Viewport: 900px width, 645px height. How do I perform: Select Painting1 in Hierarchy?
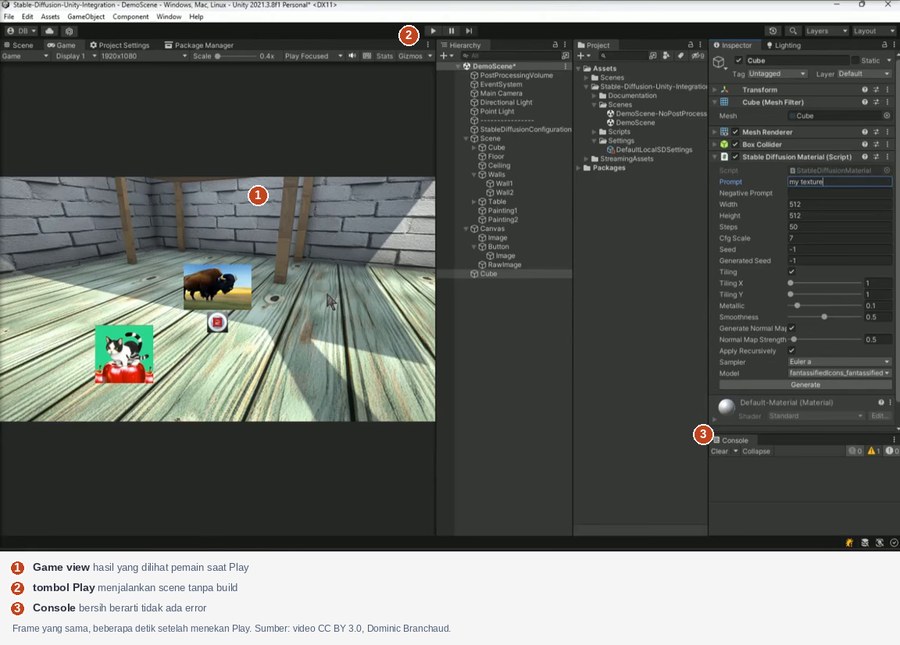(498, 211)
